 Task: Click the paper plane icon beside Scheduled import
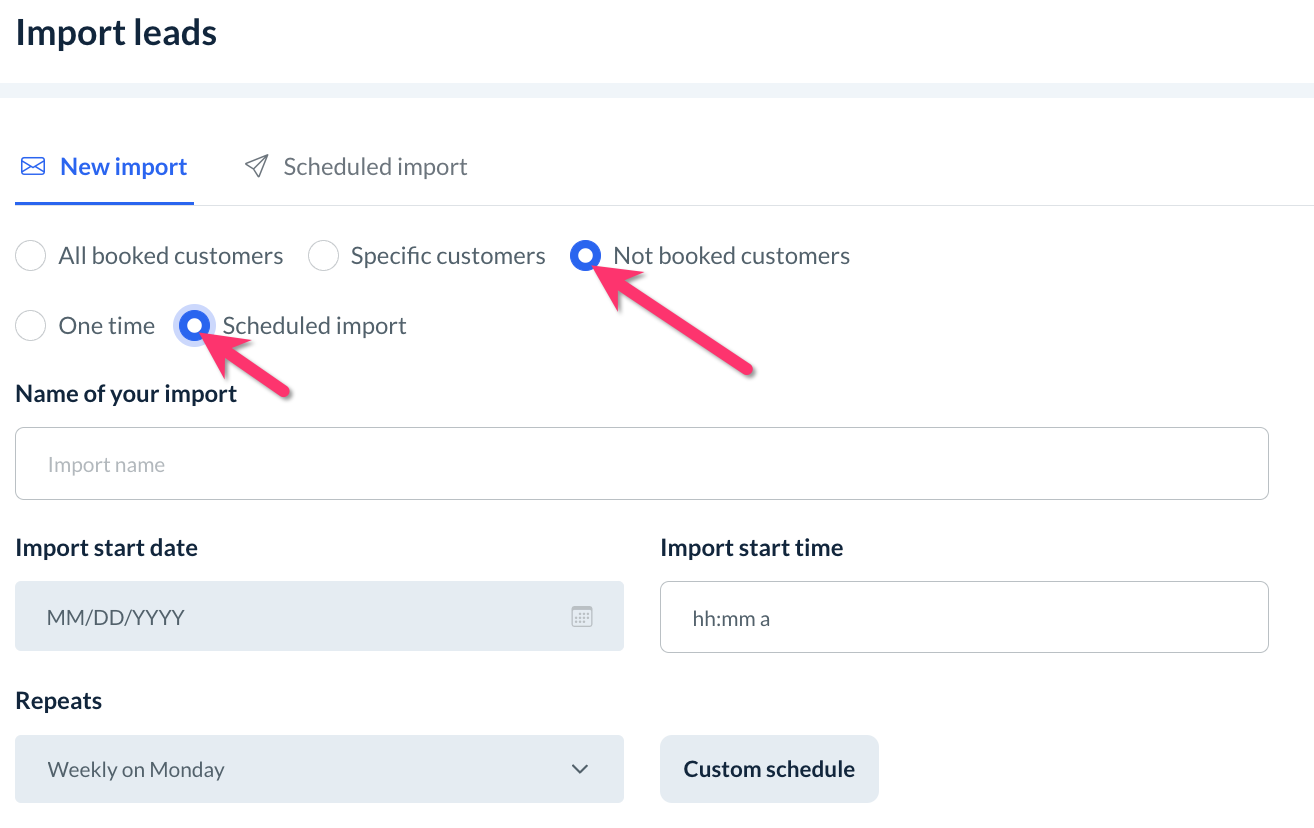tap(257, 166)
